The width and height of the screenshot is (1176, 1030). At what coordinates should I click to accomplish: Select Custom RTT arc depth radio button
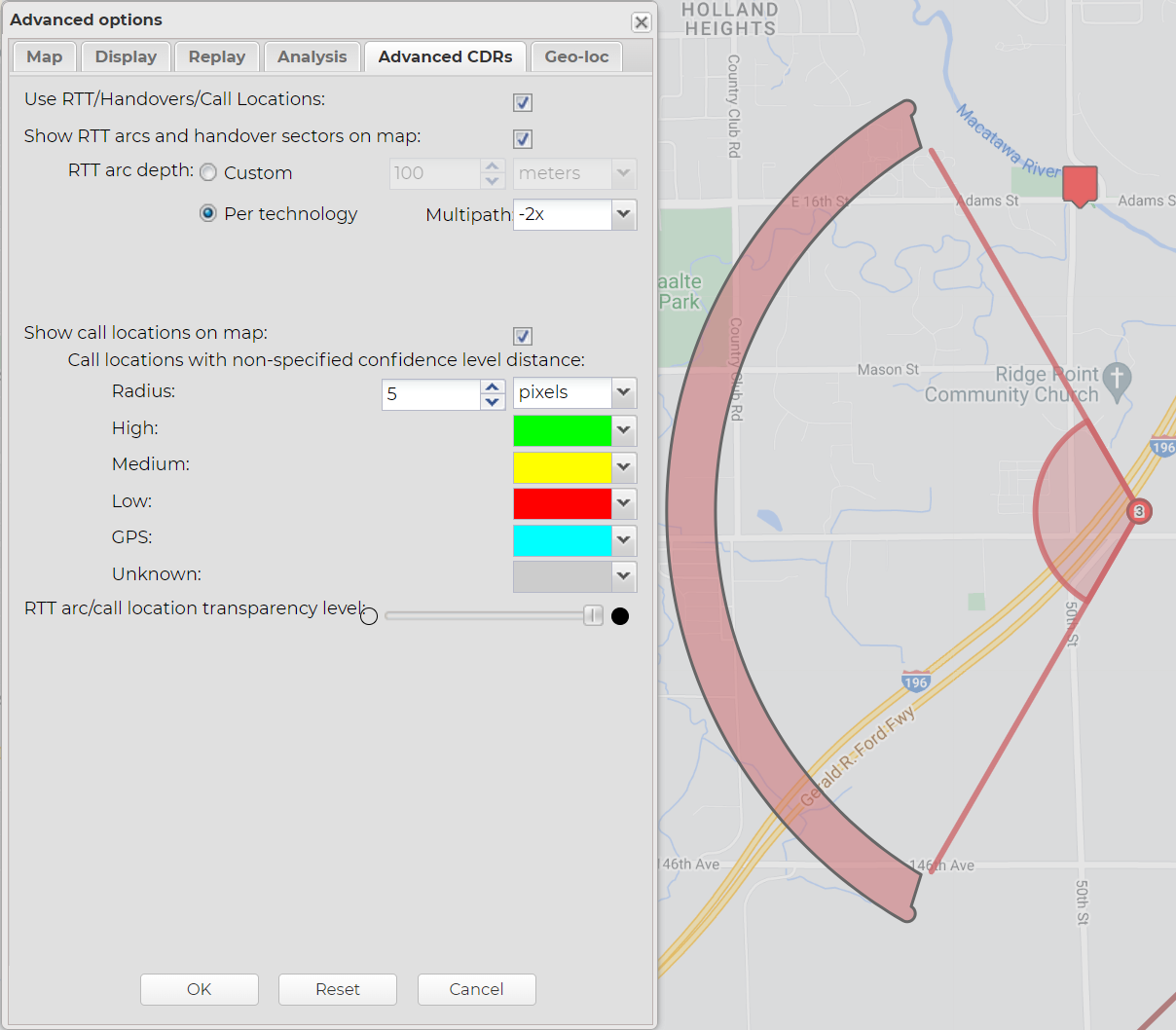coord(208,172)
